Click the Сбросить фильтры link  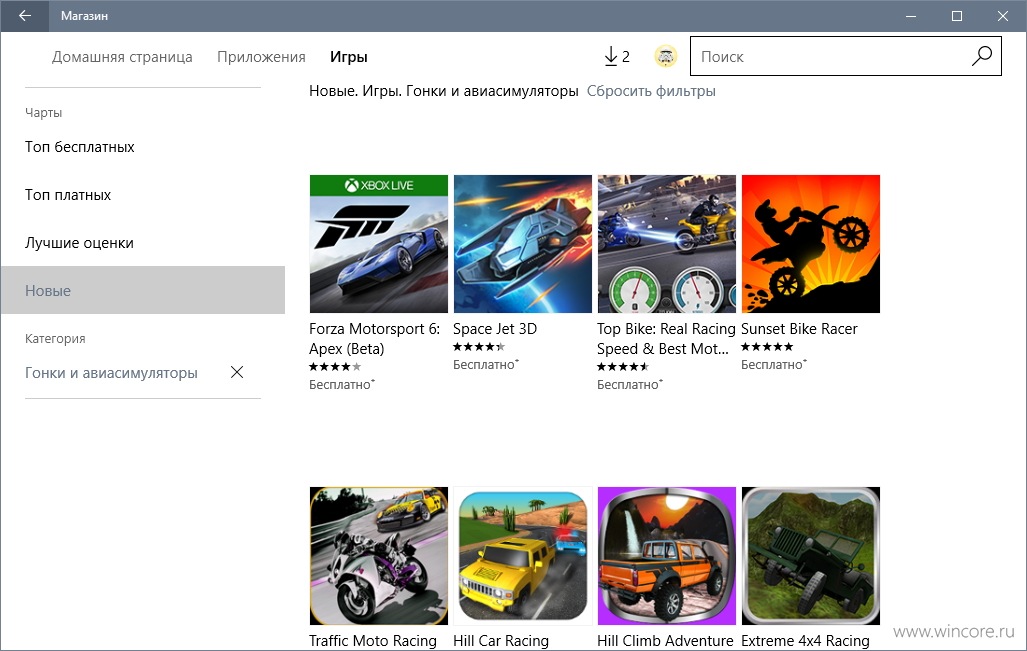[651, 91]
